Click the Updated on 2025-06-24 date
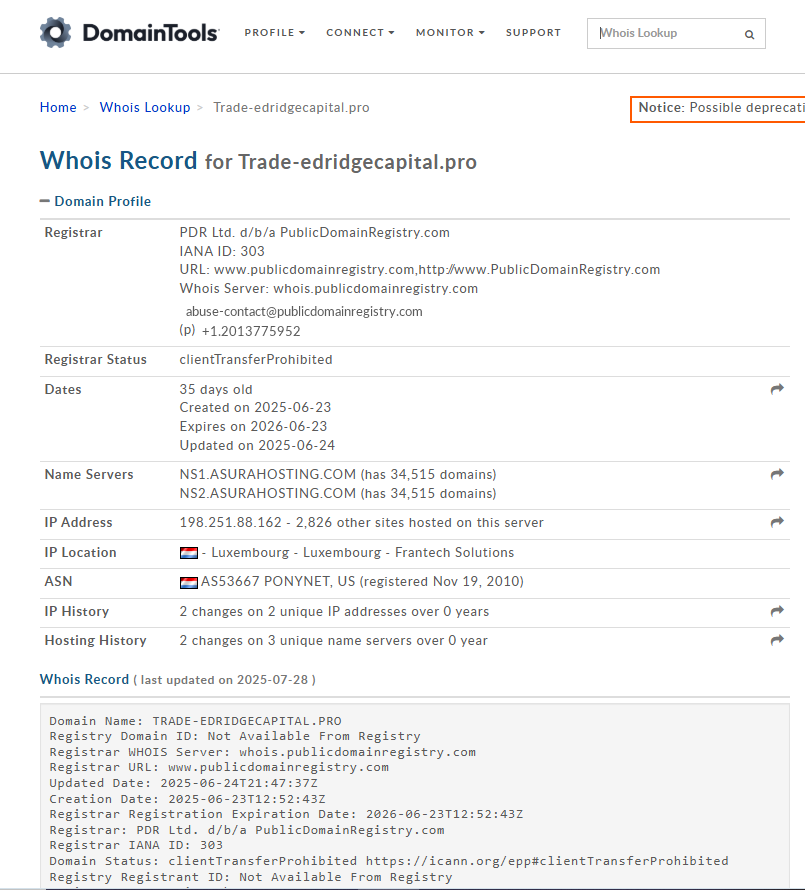 [257, 446]
